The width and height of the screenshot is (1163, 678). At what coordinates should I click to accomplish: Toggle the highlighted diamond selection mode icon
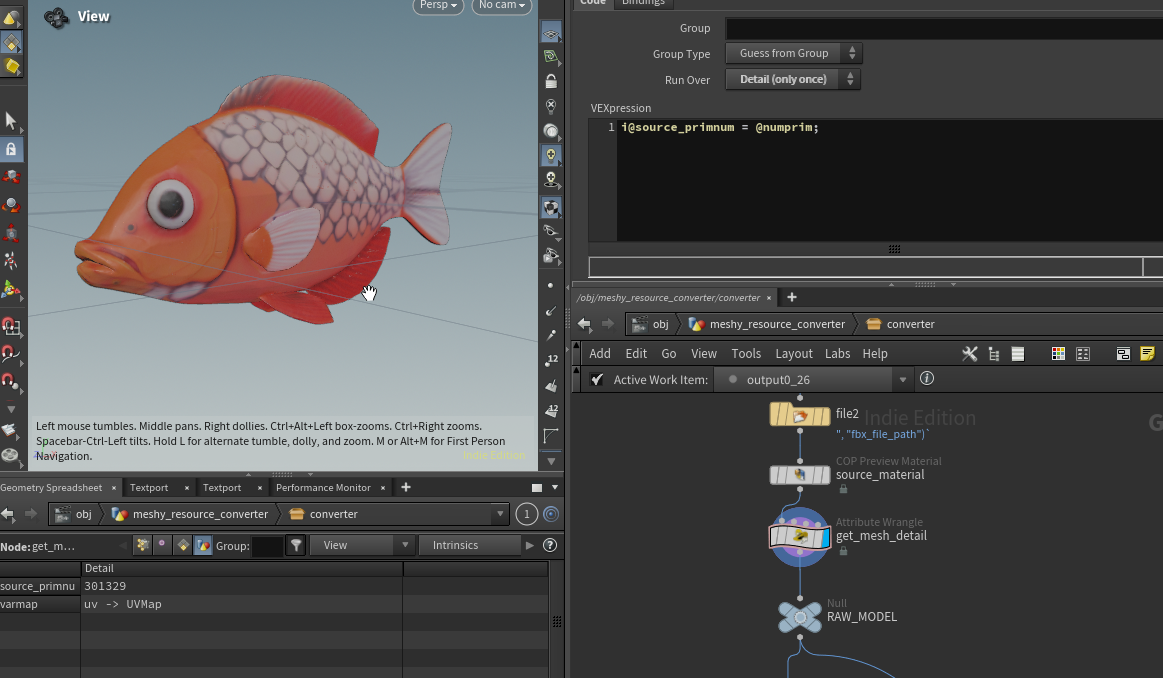(11, 42)
